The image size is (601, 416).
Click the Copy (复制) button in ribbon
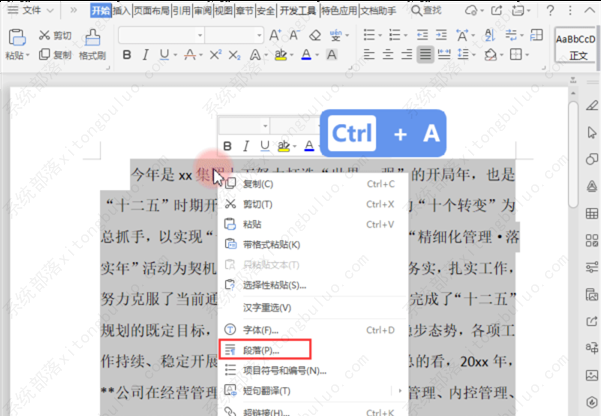55,54
